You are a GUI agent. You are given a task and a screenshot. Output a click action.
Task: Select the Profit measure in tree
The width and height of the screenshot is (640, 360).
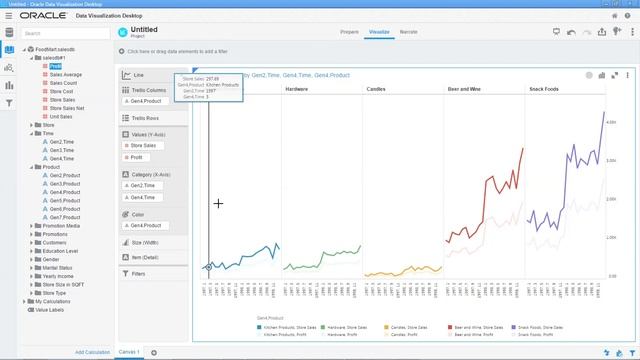click(x=55, y=66)
